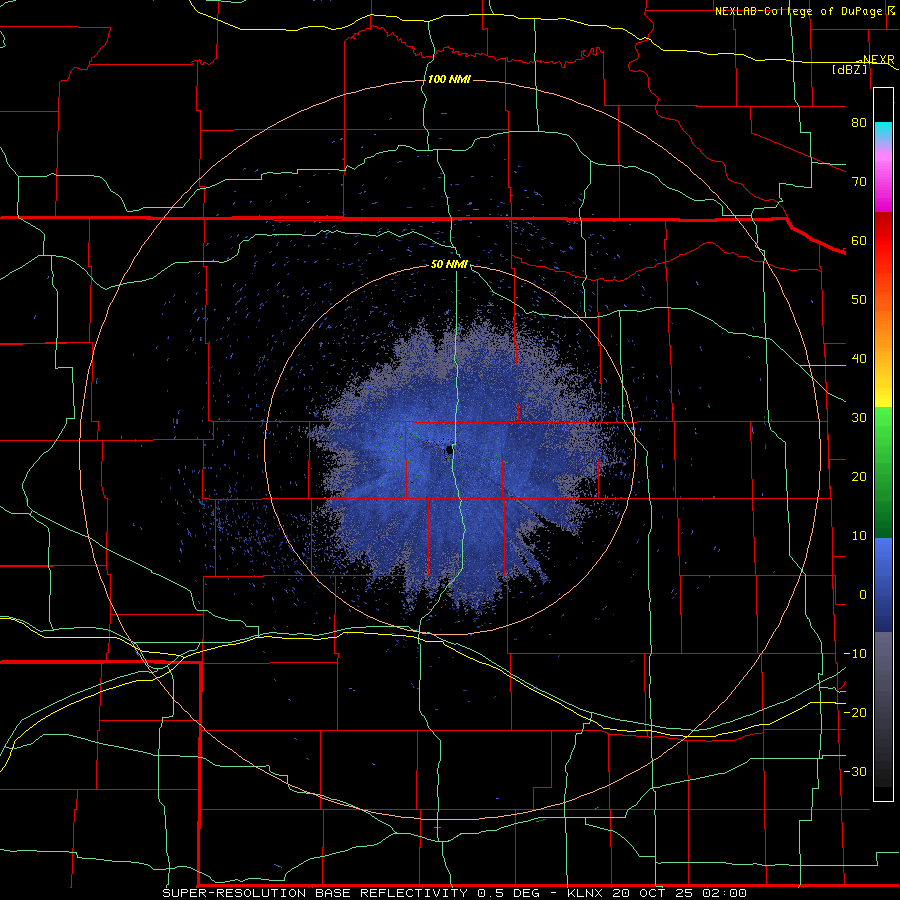Click the 60 value on the color scale
The image size is (900, 900).
coord(859,240)
